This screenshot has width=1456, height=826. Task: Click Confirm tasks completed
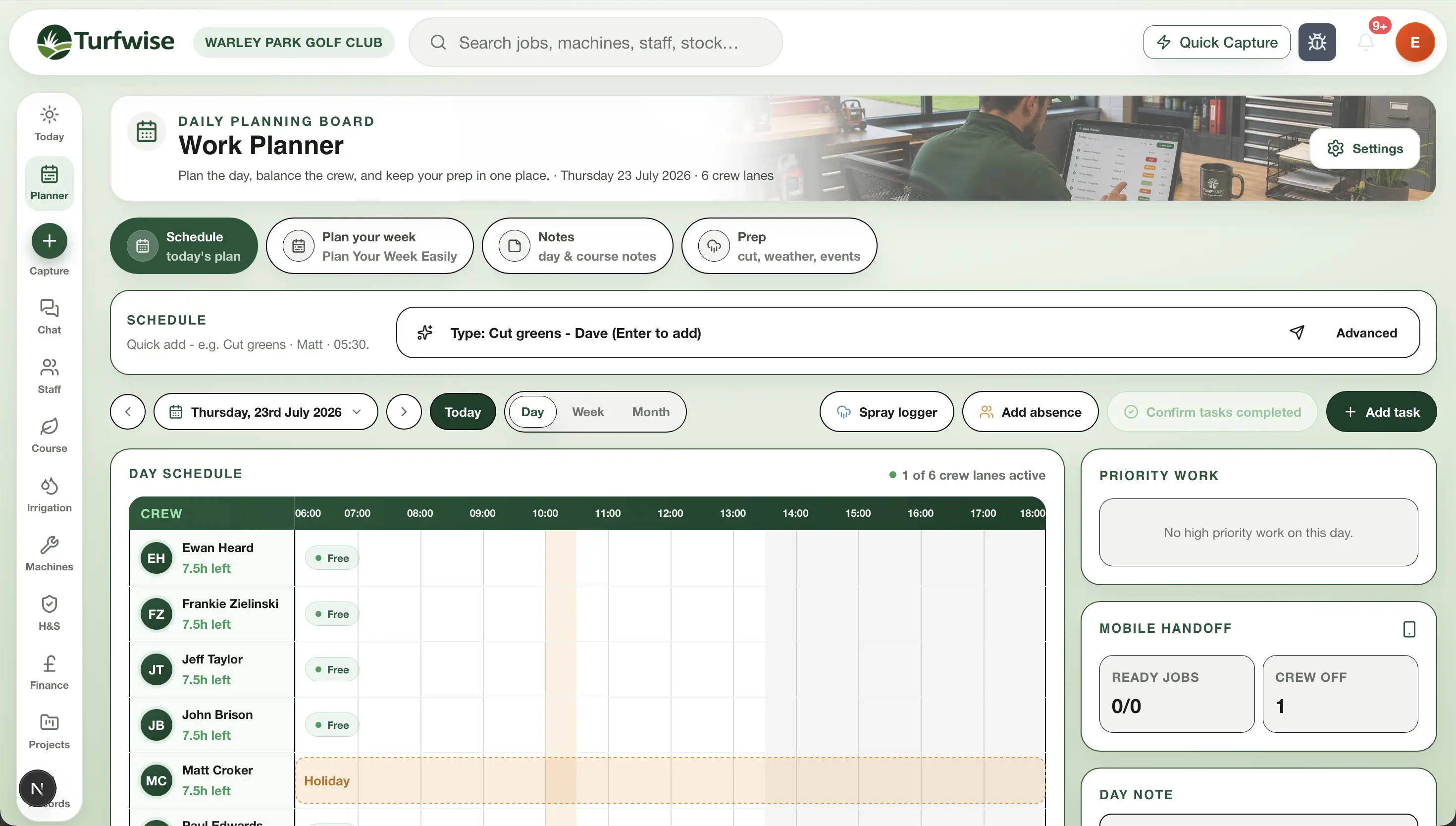[1212, 411]
